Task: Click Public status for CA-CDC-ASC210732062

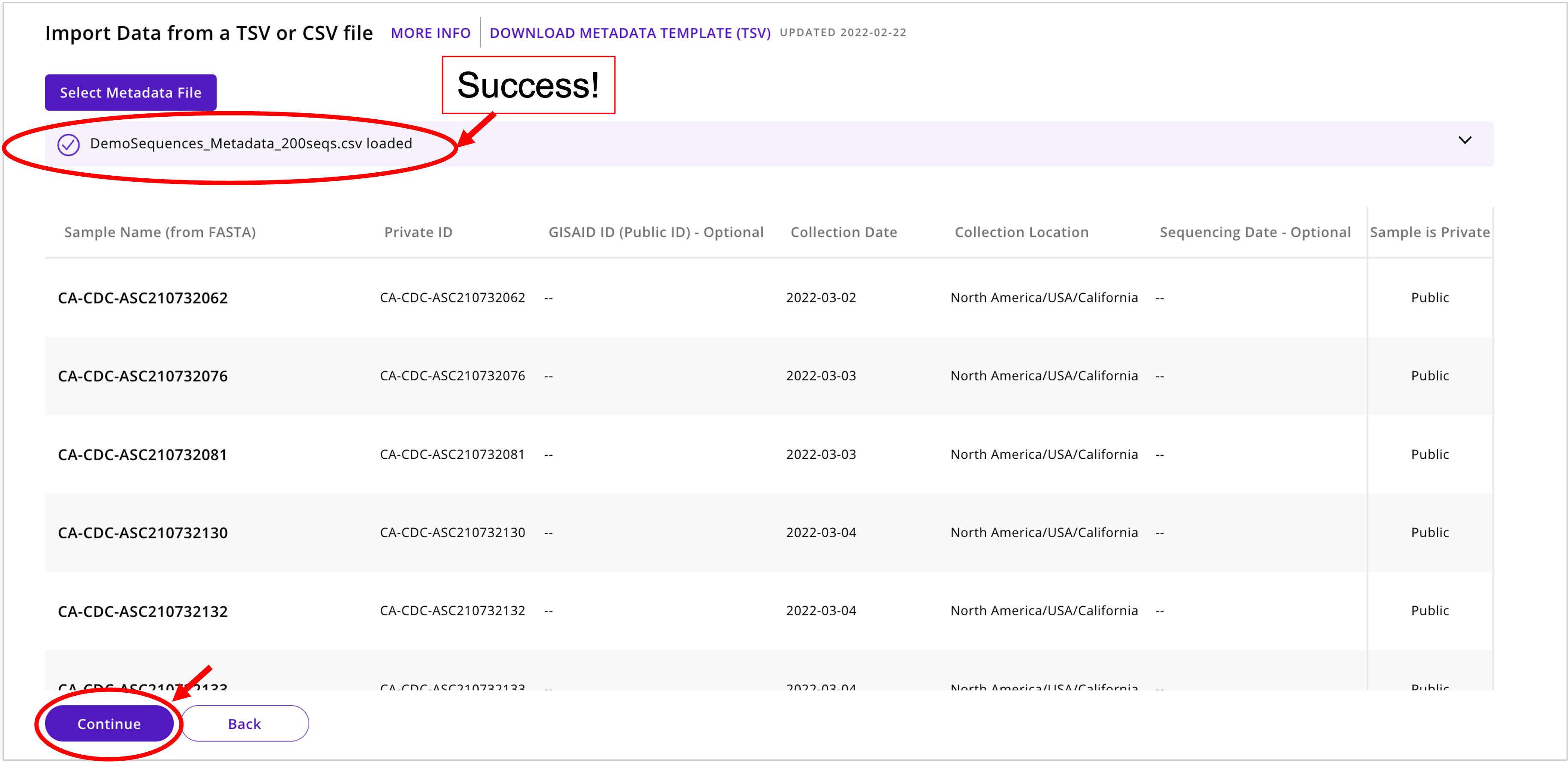Action: [x=1430, y=298]
